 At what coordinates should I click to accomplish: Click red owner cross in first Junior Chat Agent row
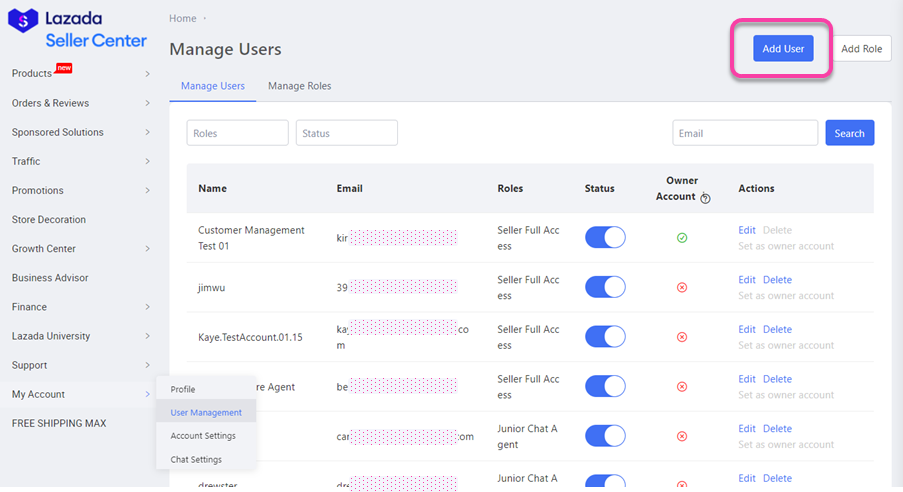tap(682, 436)
